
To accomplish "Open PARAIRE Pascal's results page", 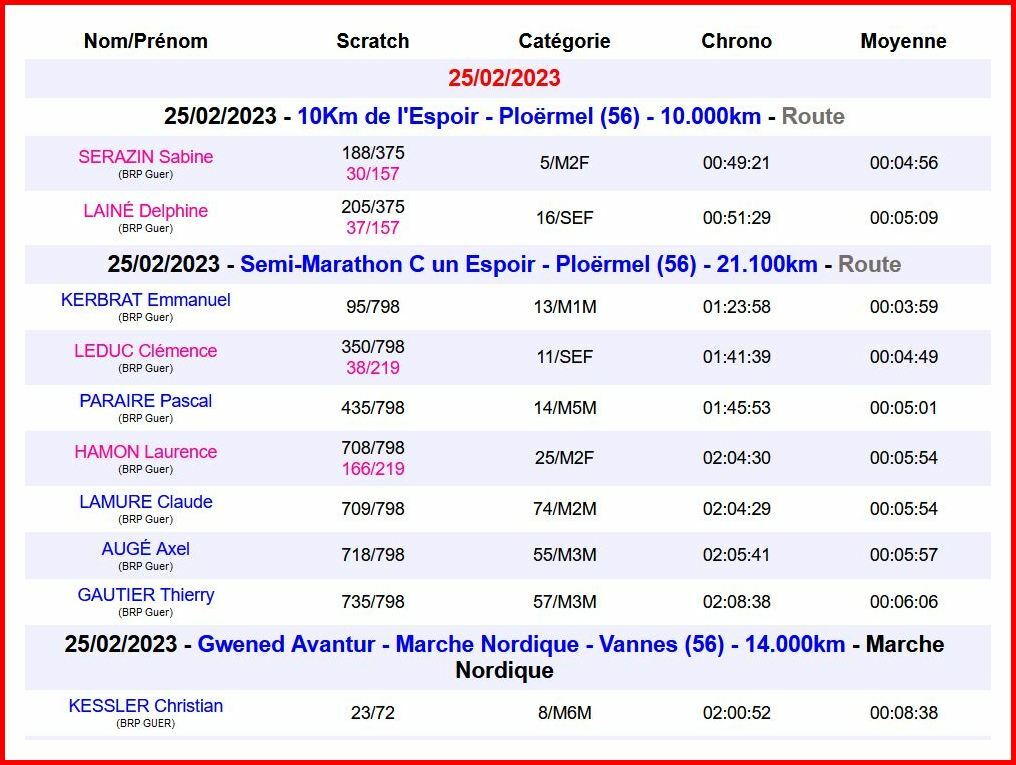I will click(x=145, y=401).
